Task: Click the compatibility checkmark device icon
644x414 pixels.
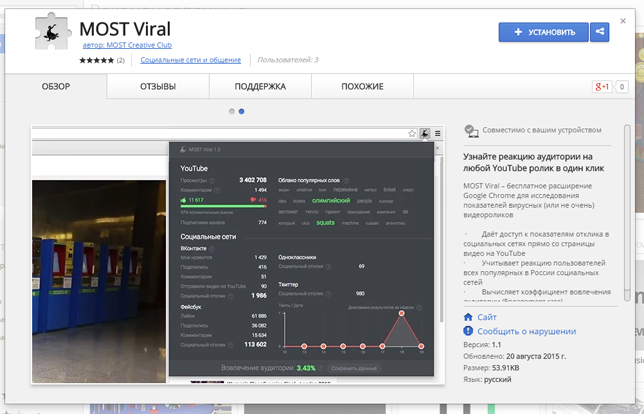Action: click(471, 131)
